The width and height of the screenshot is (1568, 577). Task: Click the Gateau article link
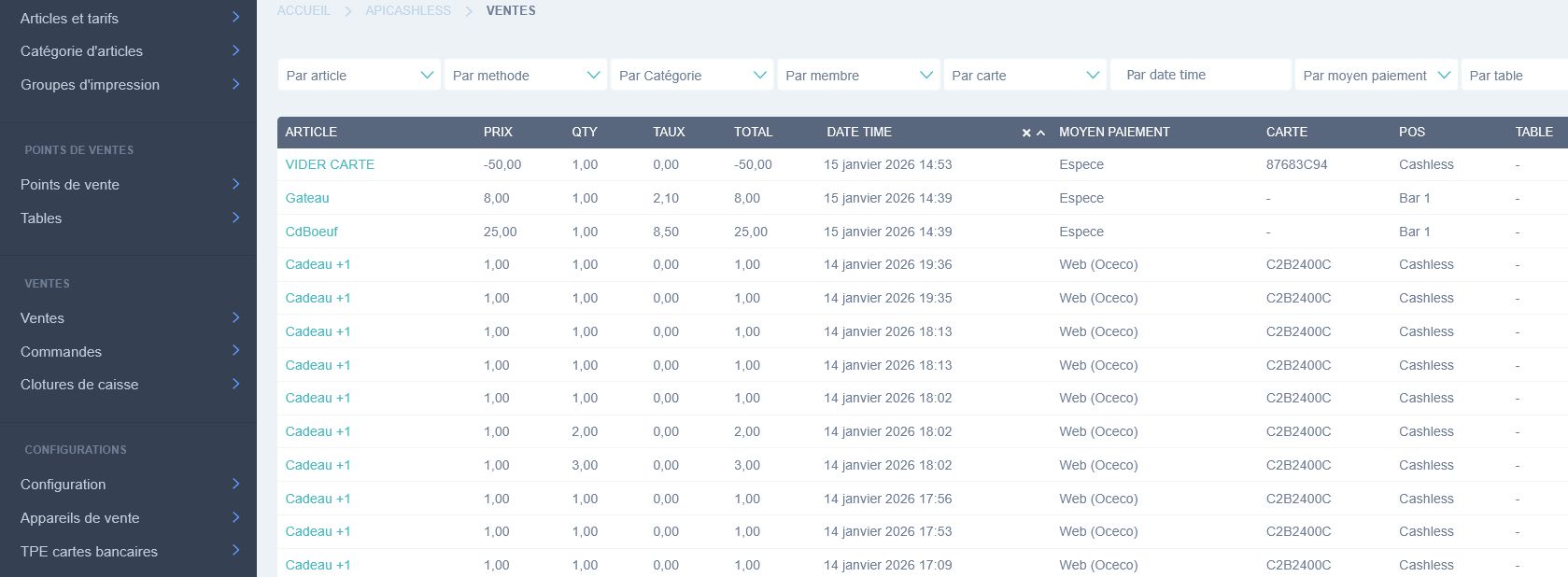307,198
